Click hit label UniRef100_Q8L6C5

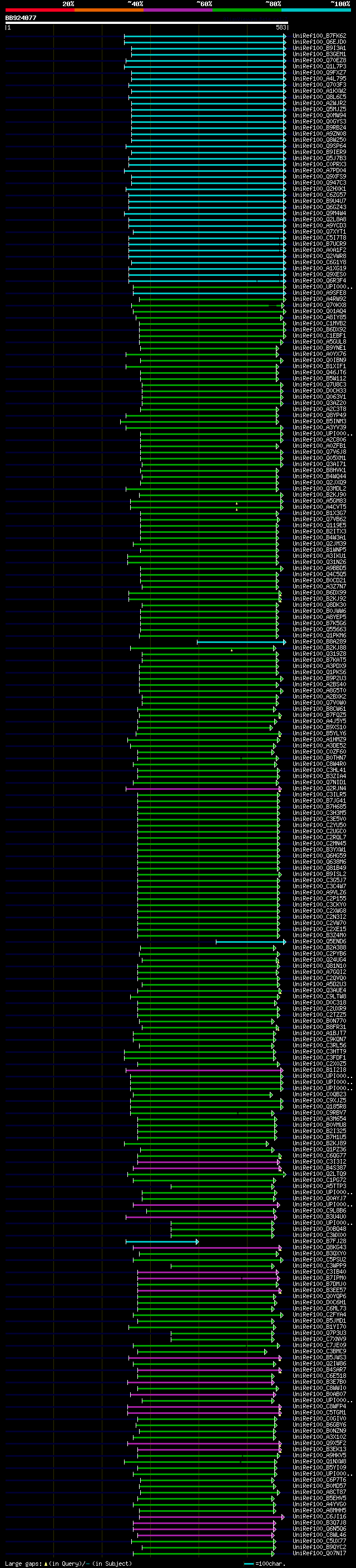click(x=319, y=97)
